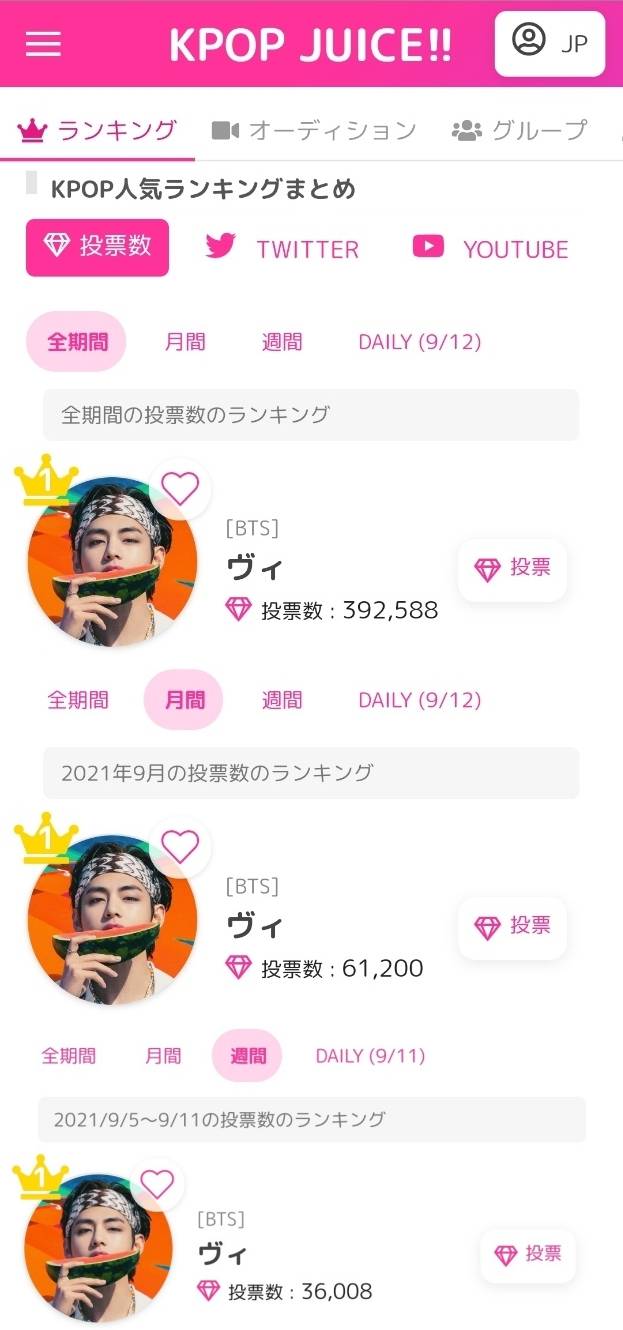This screenshot has width=623, height=1330.
Task: Open the YouTube ranking via play icon
Action: coord(428,247)
